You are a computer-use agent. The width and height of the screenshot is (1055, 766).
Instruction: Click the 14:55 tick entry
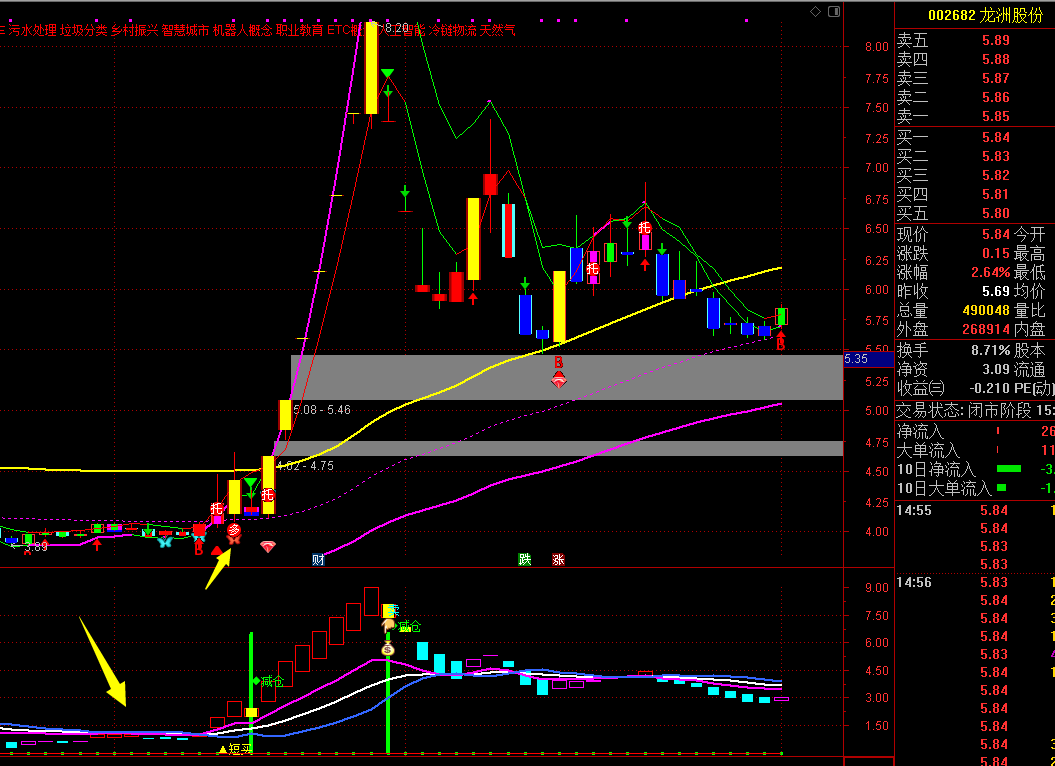click(975, 510)
